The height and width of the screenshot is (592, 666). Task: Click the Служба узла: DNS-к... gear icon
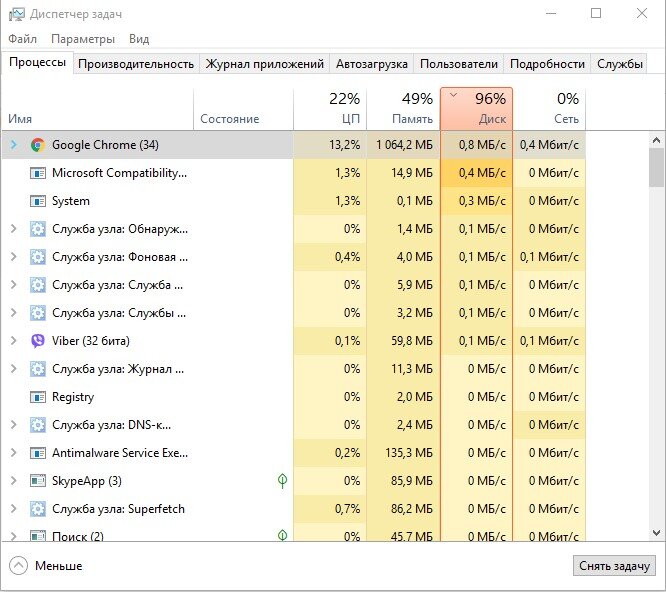click(x=38, y=425)
